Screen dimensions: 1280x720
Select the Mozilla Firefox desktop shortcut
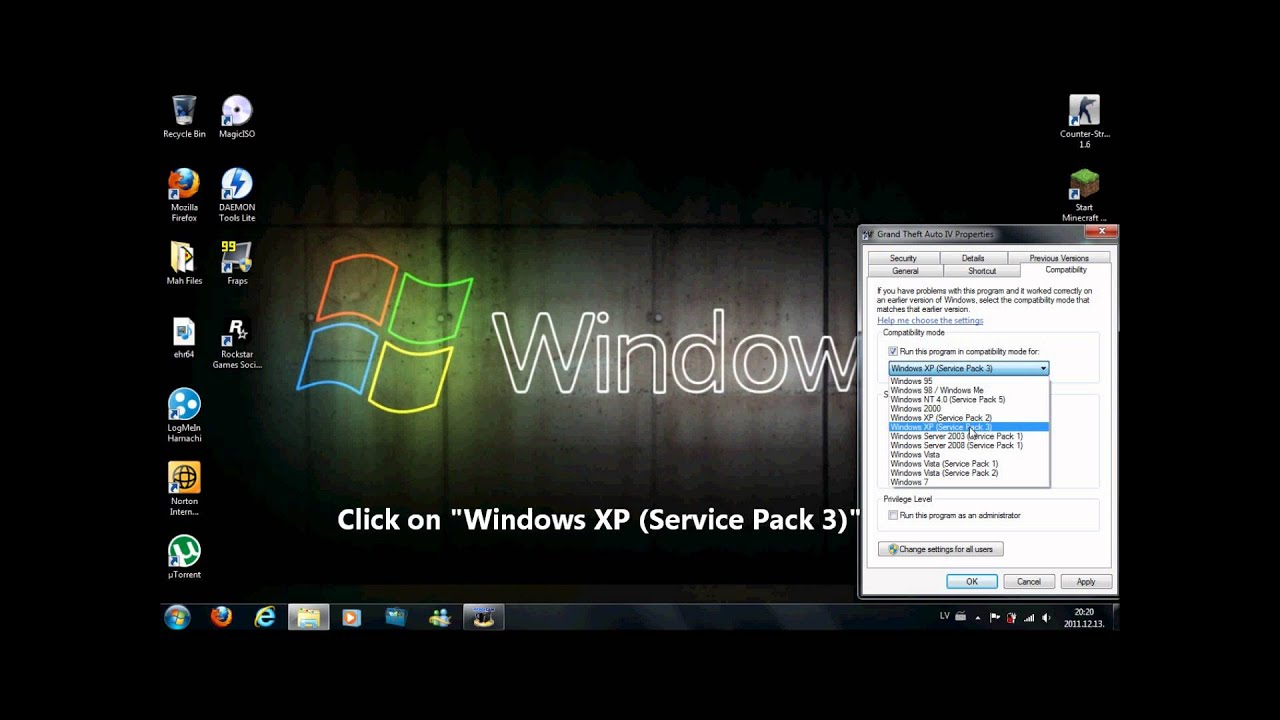[184, 195]
